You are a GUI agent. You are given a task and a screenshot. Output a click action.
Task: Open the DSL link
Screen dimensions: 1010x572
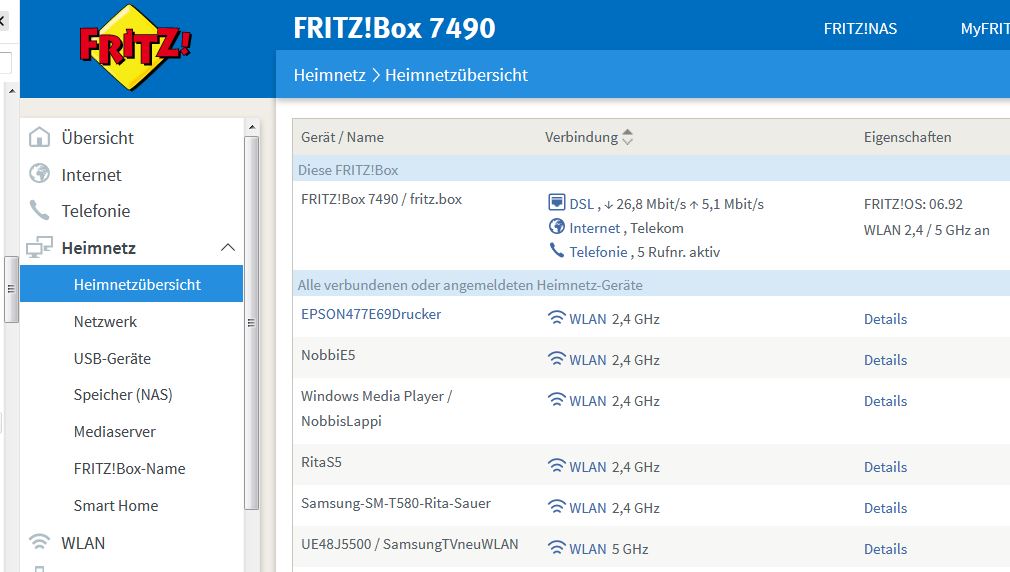coord(582,204)
